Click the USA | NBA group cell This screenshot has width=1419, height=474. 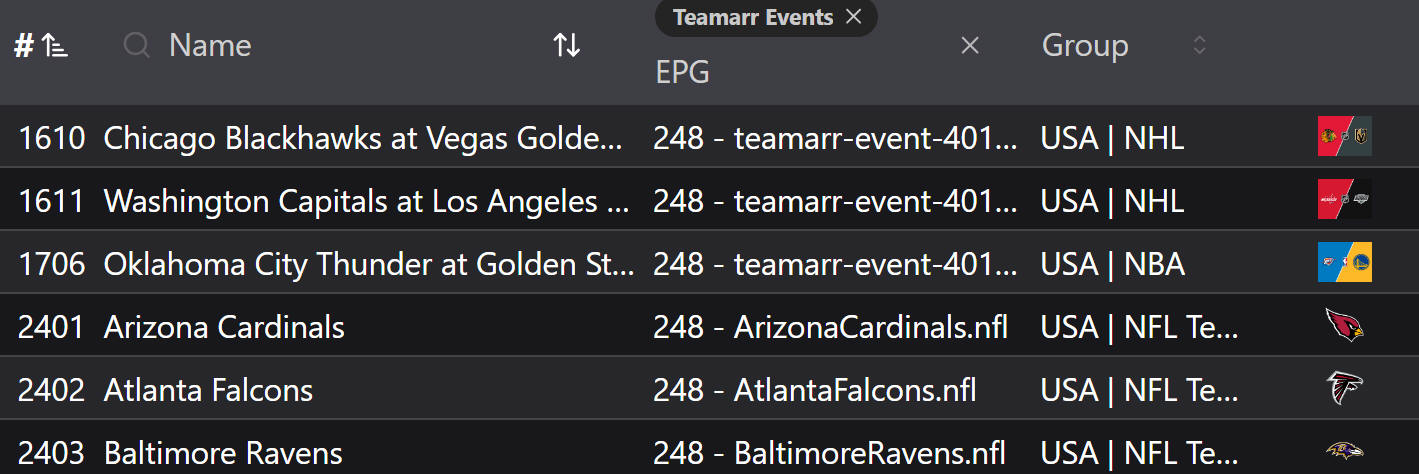point(1112,264)
